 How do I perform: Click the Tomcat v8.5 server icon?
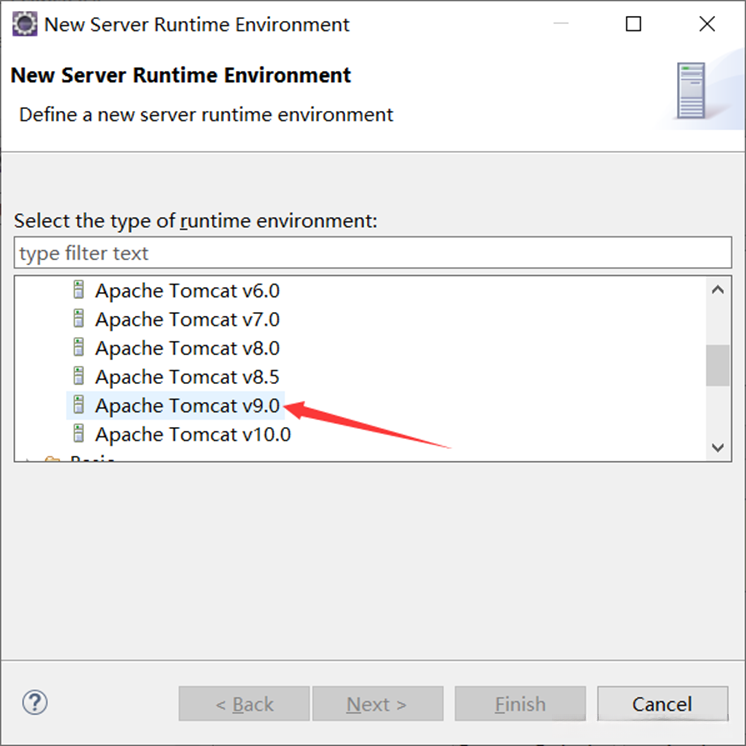pyautogui.click(x=79, y=377)
